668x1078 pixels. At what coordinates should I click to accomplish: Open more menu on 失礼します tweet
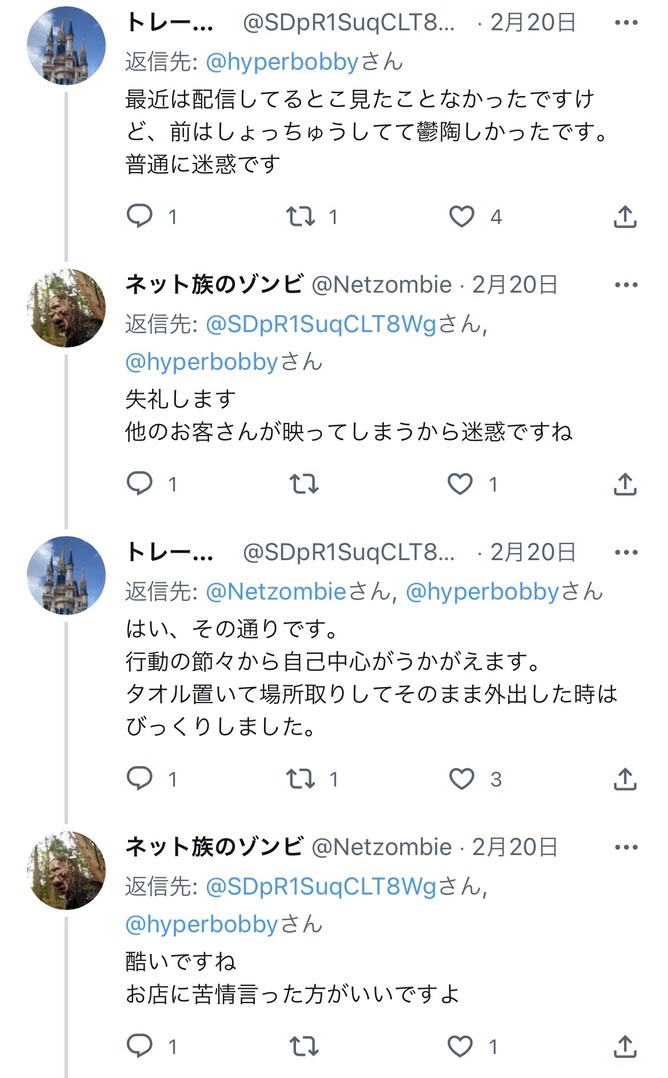coord(626,285)
